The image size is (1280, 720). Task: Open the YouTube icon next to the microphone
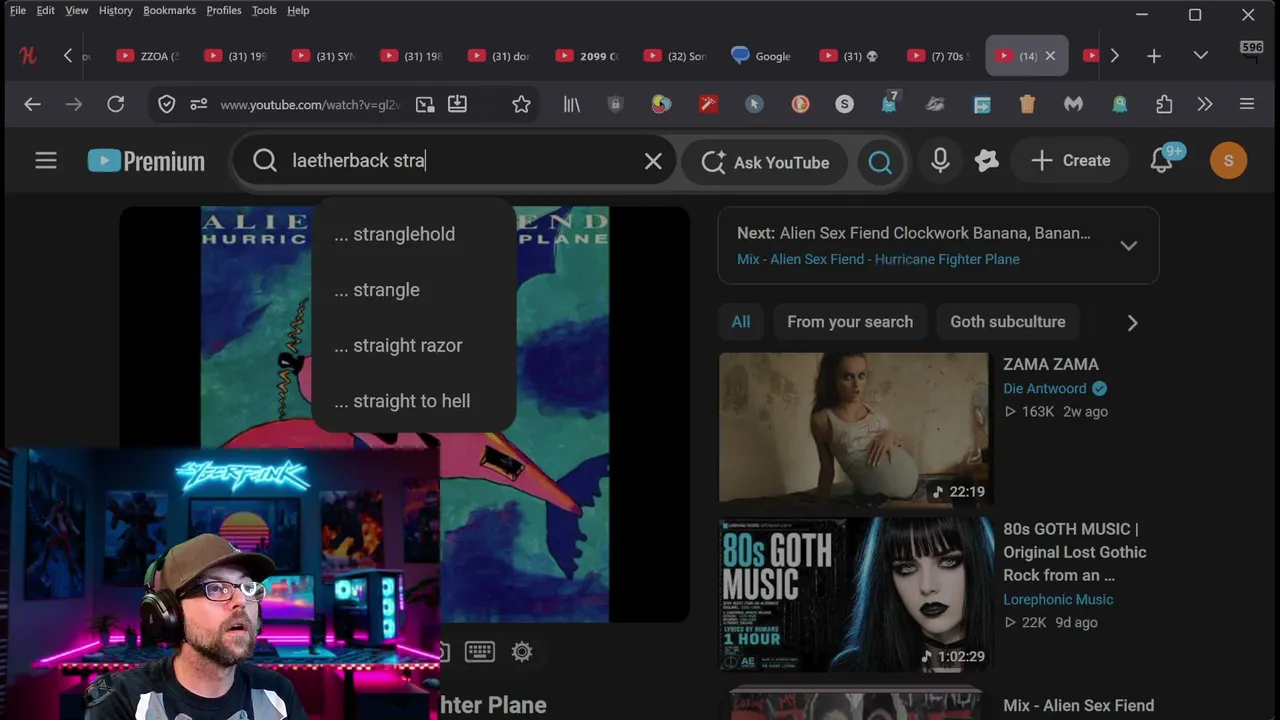pyautogui.click(x=987, y=161)
